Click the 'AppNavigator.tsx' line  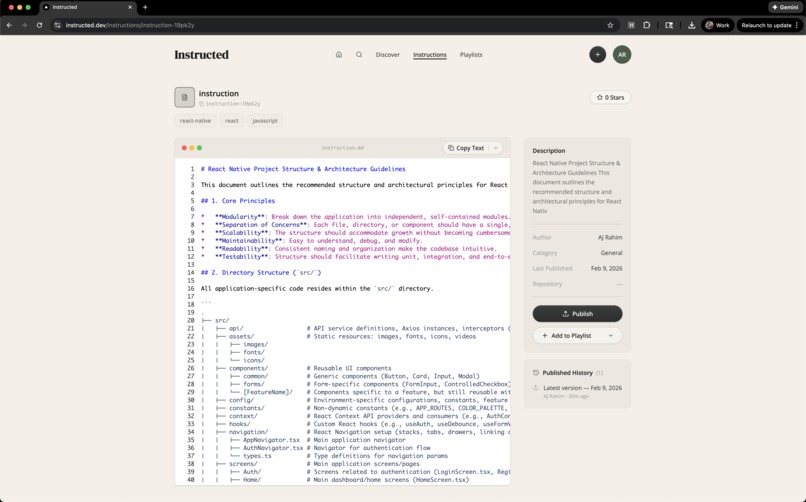[x=271, y=440]
